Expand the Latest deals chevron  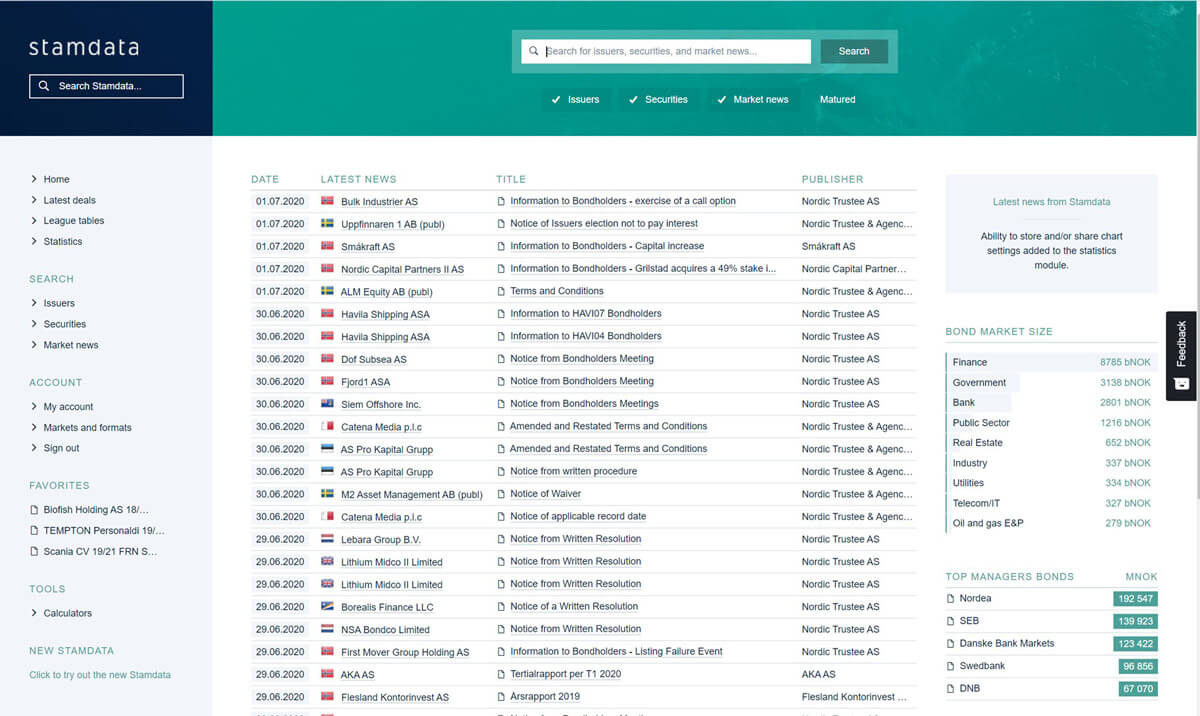[x=34, y=200]
